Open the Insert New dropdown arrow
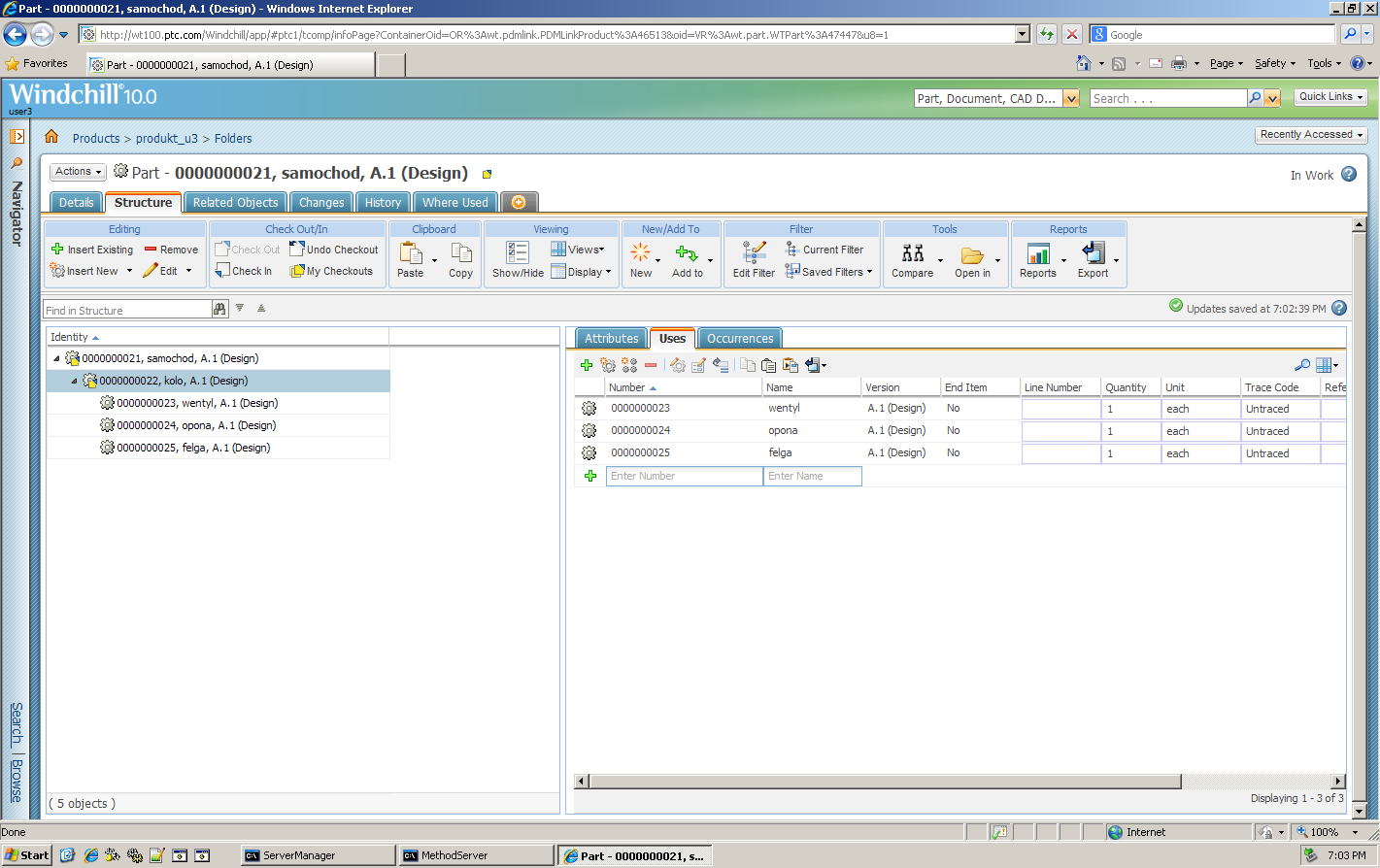Viewport: 1380px width, 868px height. click(x=129, y=271)
